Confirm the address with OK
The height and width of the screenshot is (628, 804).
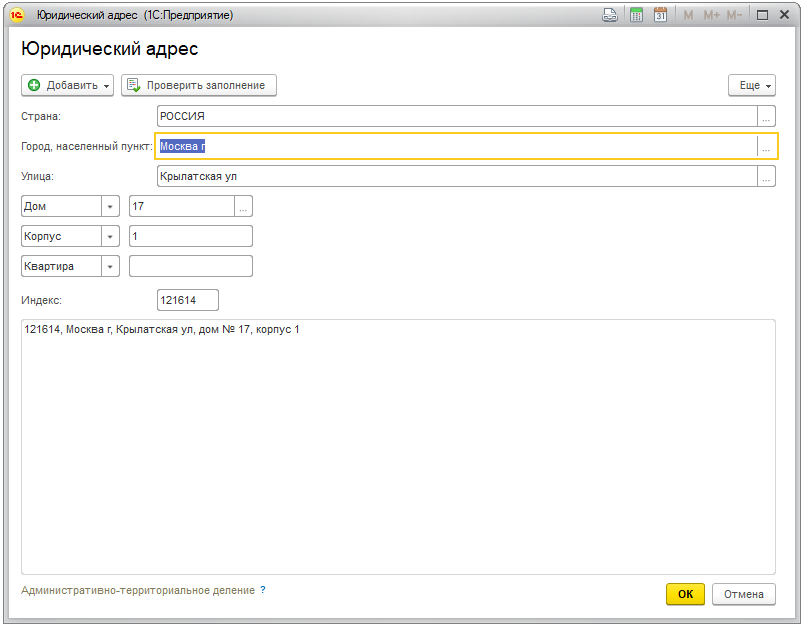pyautogui.click(x=685, y=594)
